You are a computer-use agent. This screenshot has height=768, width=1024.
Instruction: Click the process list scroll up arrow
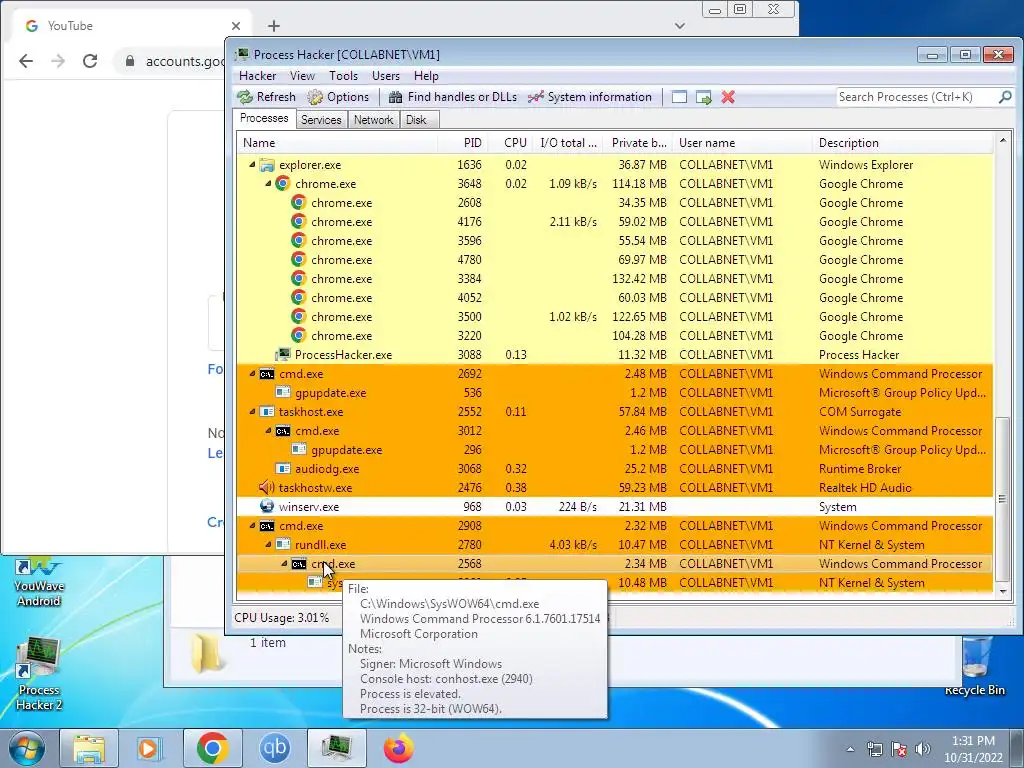pos(1002,140)
